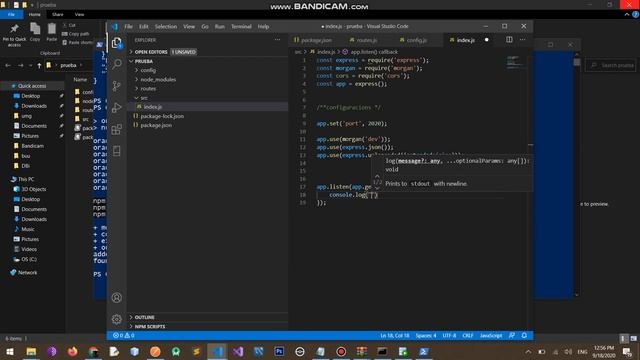
Task: Open the Source Control view icon
Action: [x=117, y=86]
